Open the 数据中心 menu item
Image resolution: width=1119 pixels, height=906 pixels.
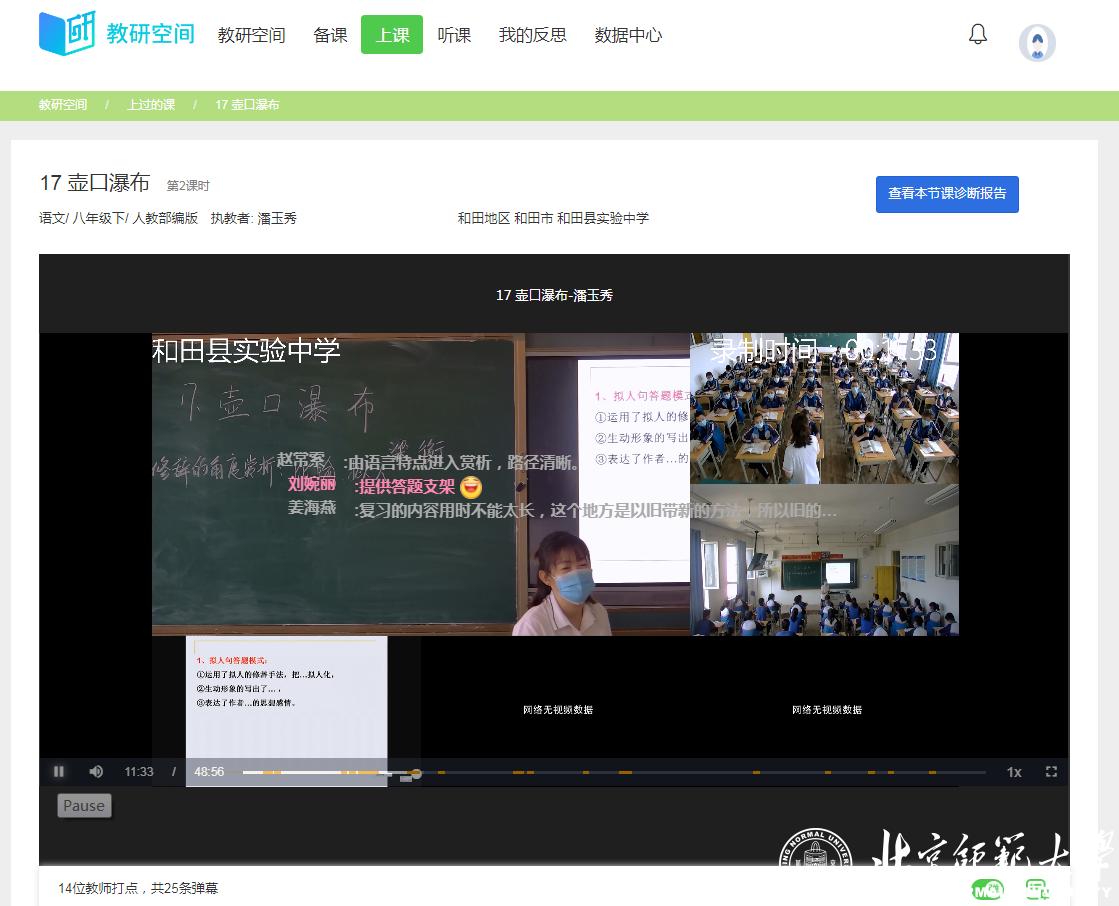click(628, 35)
